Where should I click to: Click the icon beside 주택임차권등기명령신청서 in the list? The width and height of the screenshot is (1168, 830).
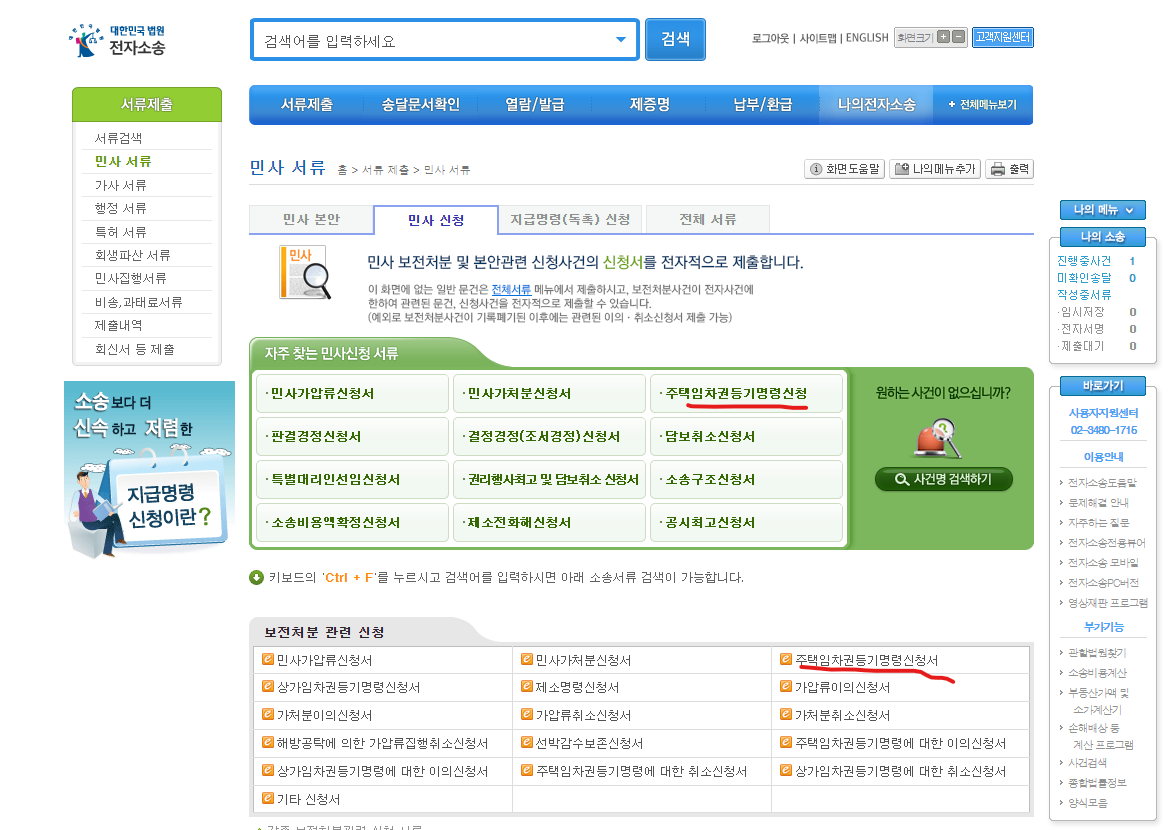786,659
